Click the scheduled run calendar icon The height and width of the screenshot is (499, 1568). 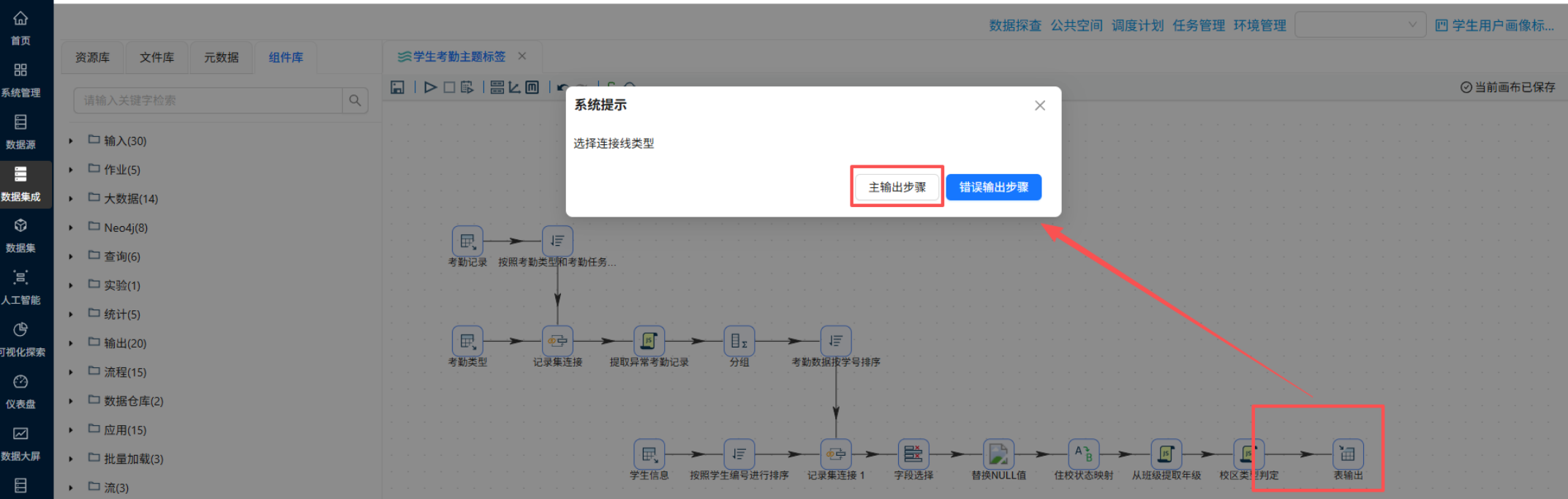(467, 88)
